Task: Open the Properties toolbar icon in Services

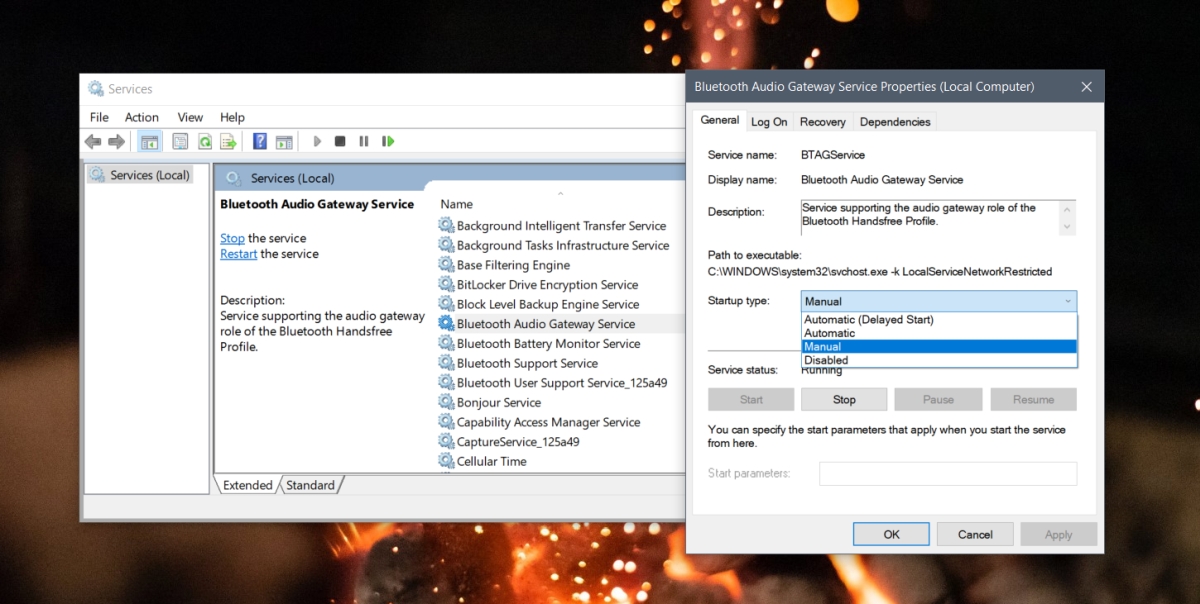Action: (180, 142)
